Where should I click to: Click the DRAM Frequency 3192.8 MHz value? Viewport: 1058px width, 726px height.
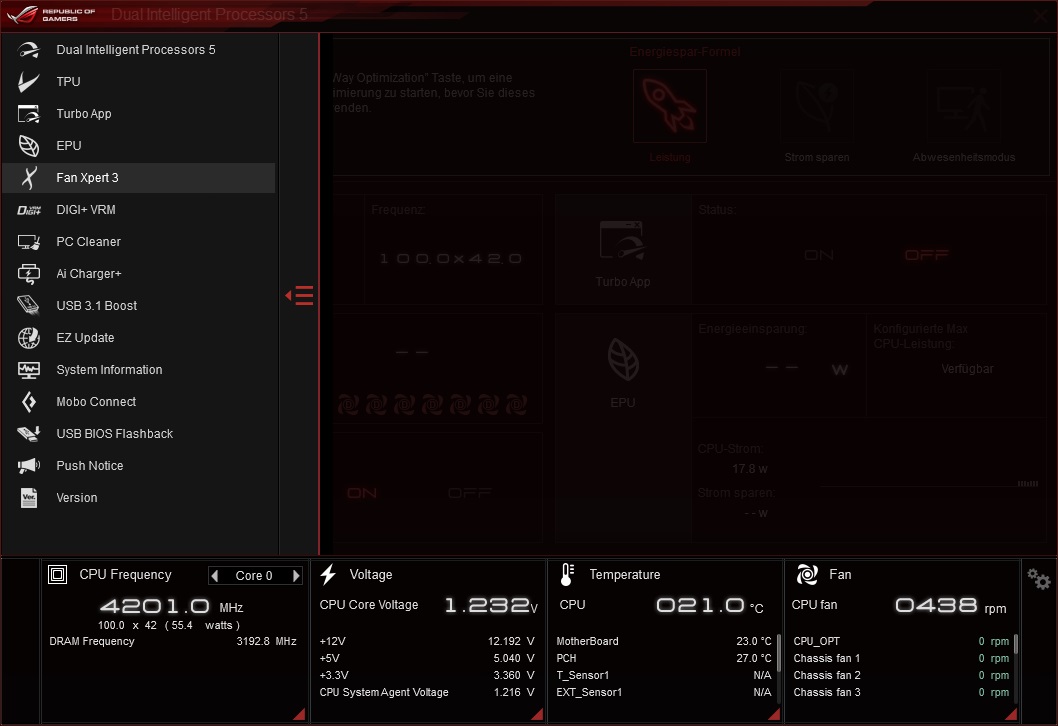267,642
